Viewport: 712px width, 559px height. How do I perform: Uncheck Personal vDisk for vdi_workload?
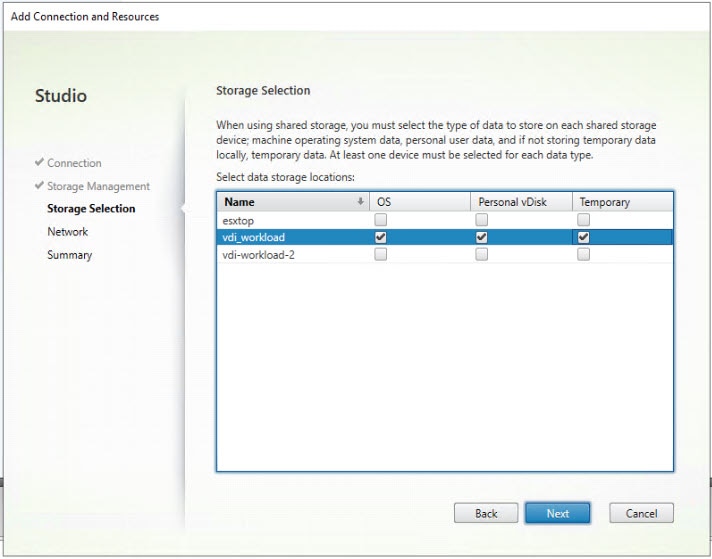[482, 237]
